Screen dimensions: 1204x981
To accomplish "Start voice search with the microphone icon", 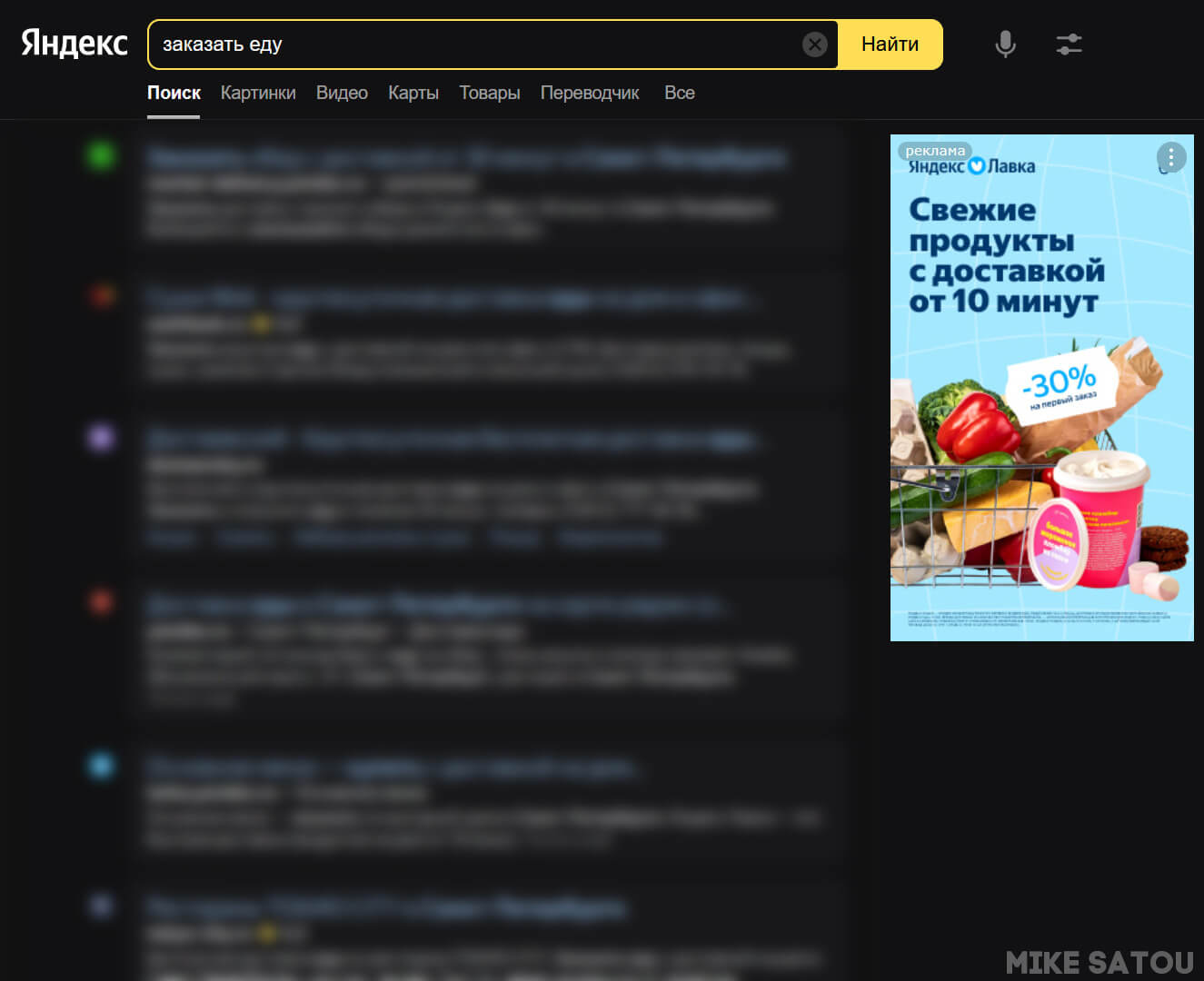I will pos(1005,44).
